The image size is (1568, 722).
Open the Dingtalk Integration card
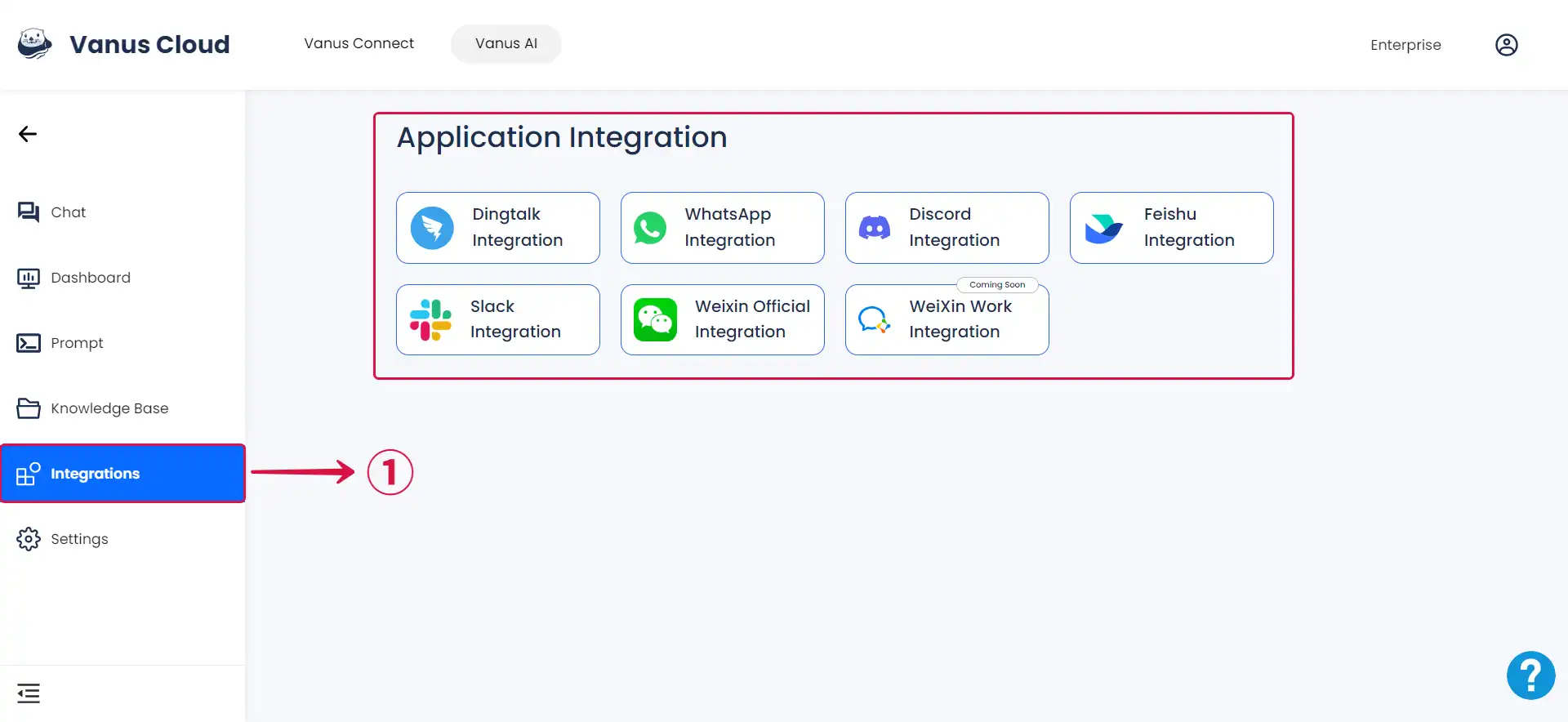click(498, 228)
